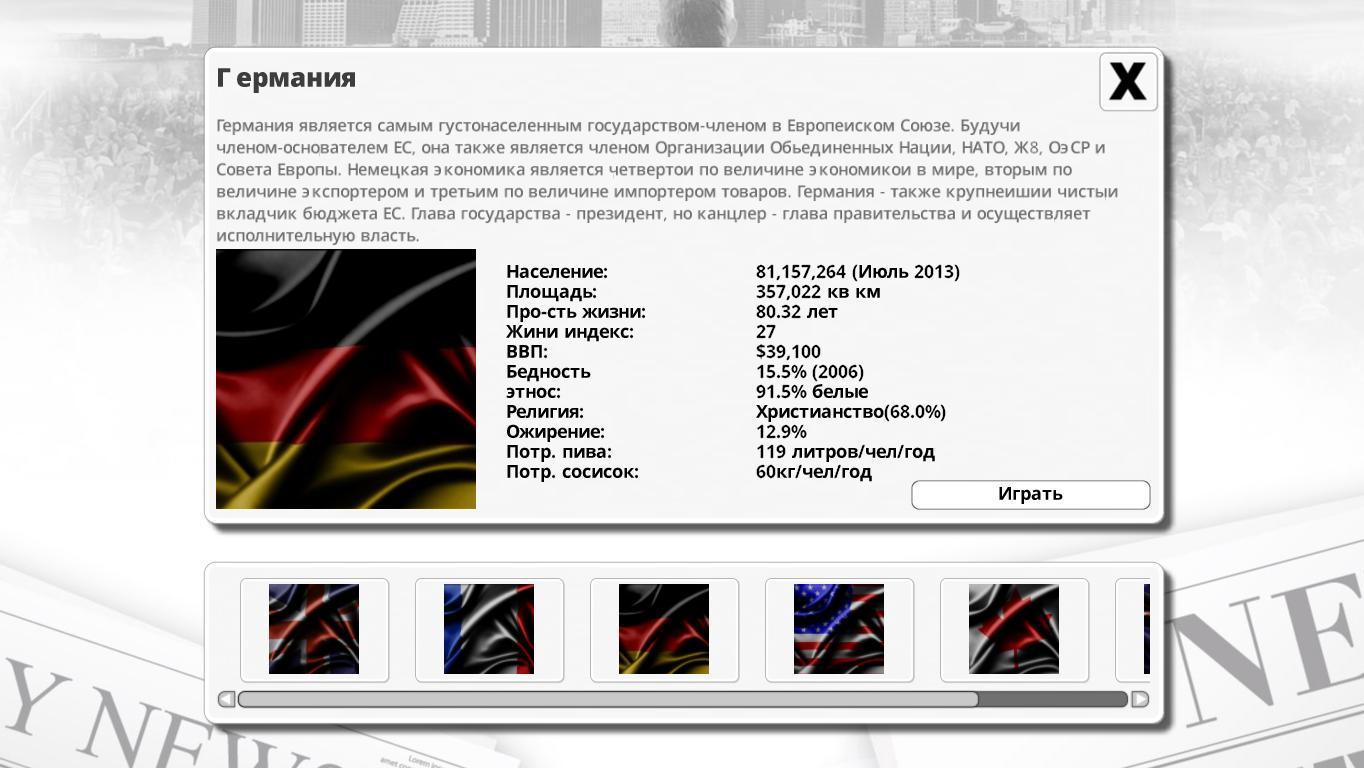This screenshot has width=1364, height=768.
Task: Click the value 91.5% белые
Action: 812,392
